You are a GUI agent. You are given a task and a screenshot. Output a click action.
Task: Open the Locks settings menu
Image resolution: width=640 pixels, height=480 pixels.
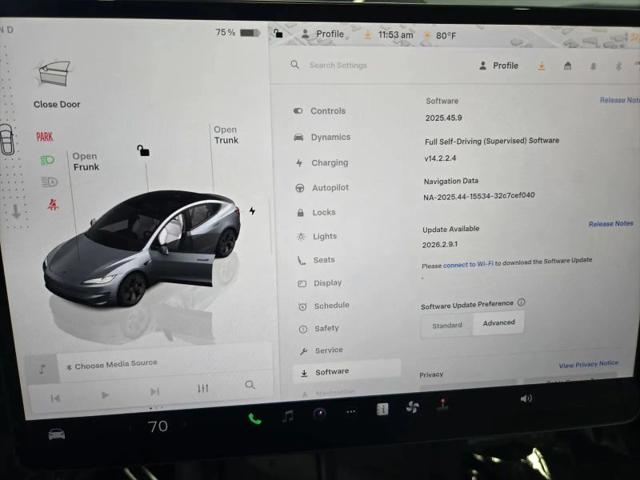316,212
